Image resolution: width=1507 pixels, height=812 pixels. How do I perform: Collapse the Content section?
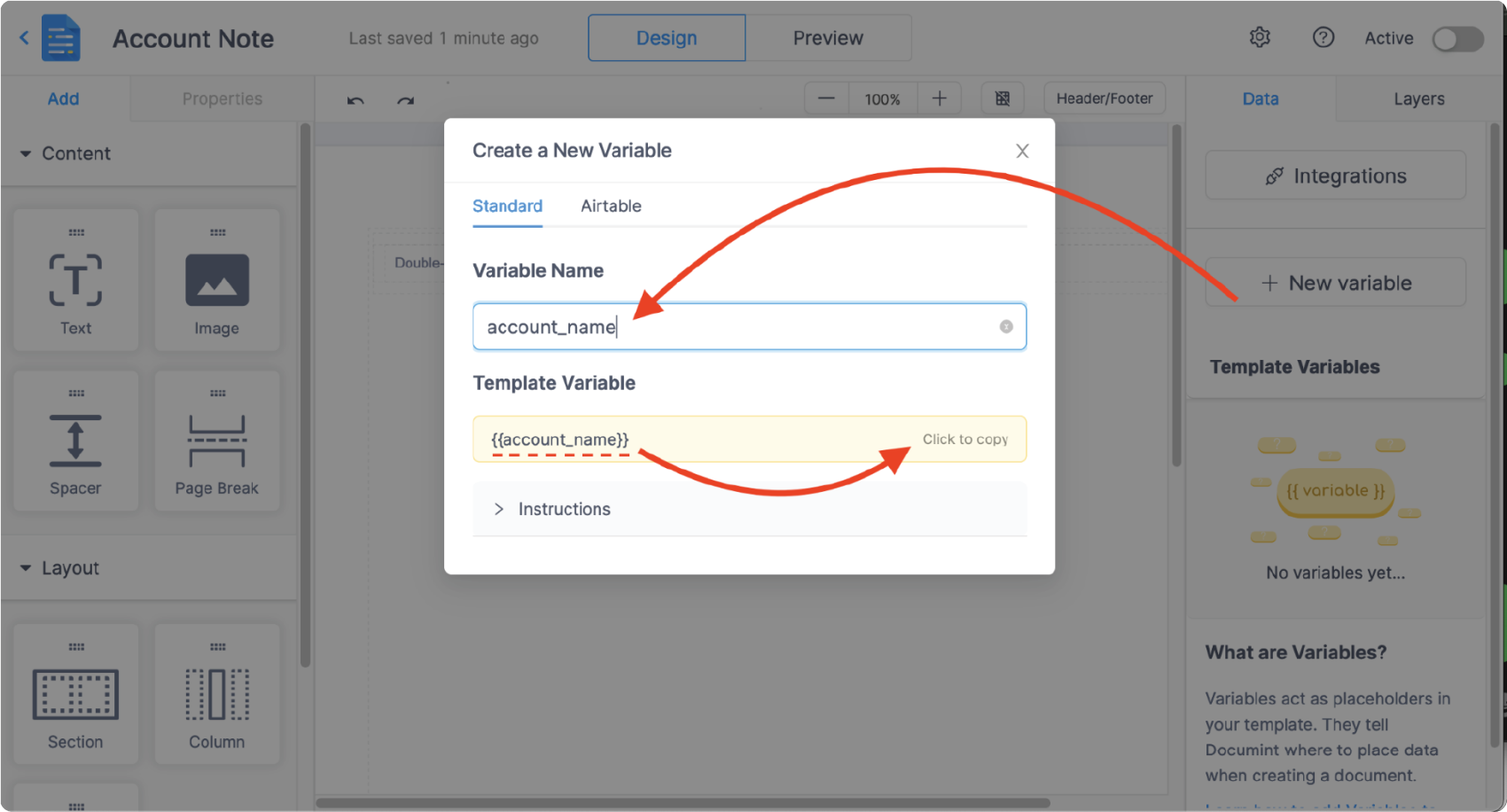point(26,153)
